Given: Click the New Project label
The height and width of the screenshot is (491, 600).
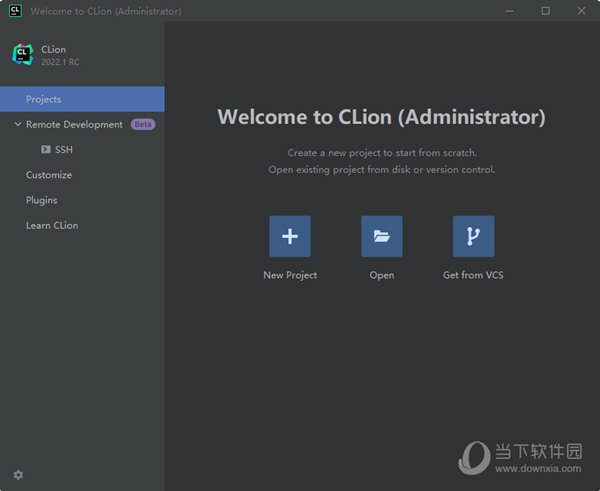Looking at the screenshot, I should (x=290, y=275).
